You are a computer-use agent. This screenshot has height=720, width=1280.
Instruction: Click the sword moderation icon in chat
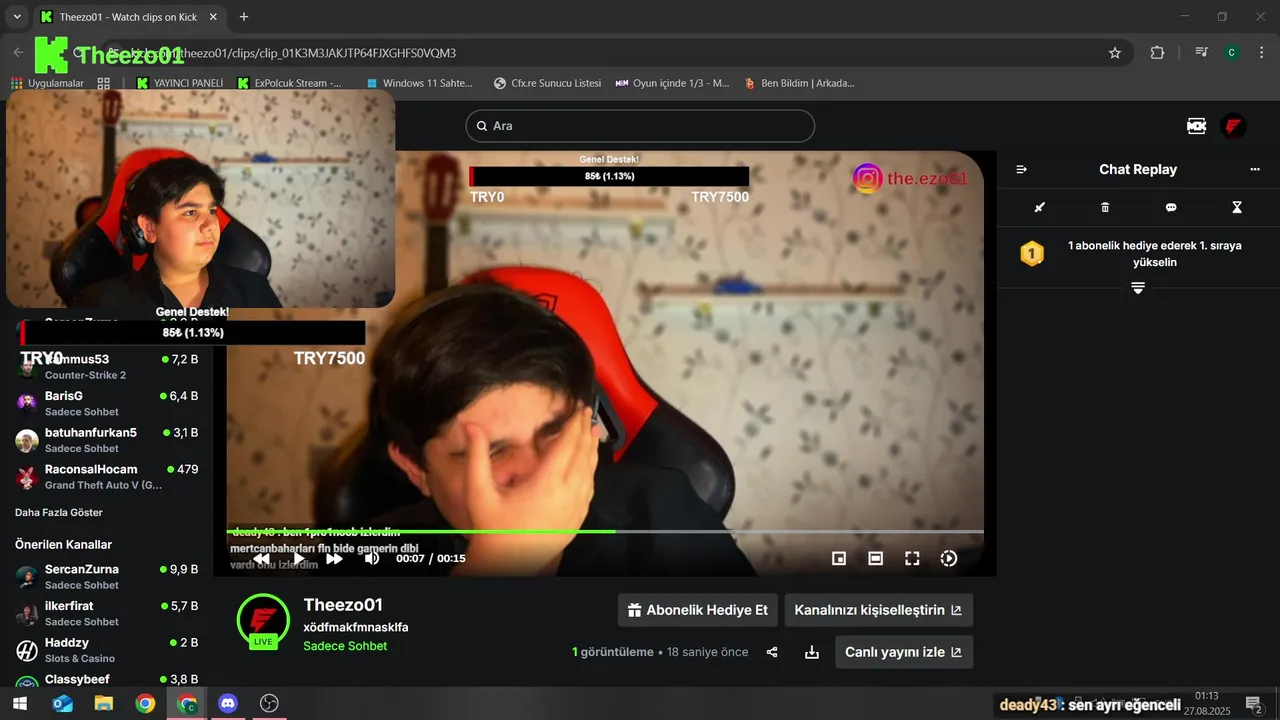[1039, 208]
